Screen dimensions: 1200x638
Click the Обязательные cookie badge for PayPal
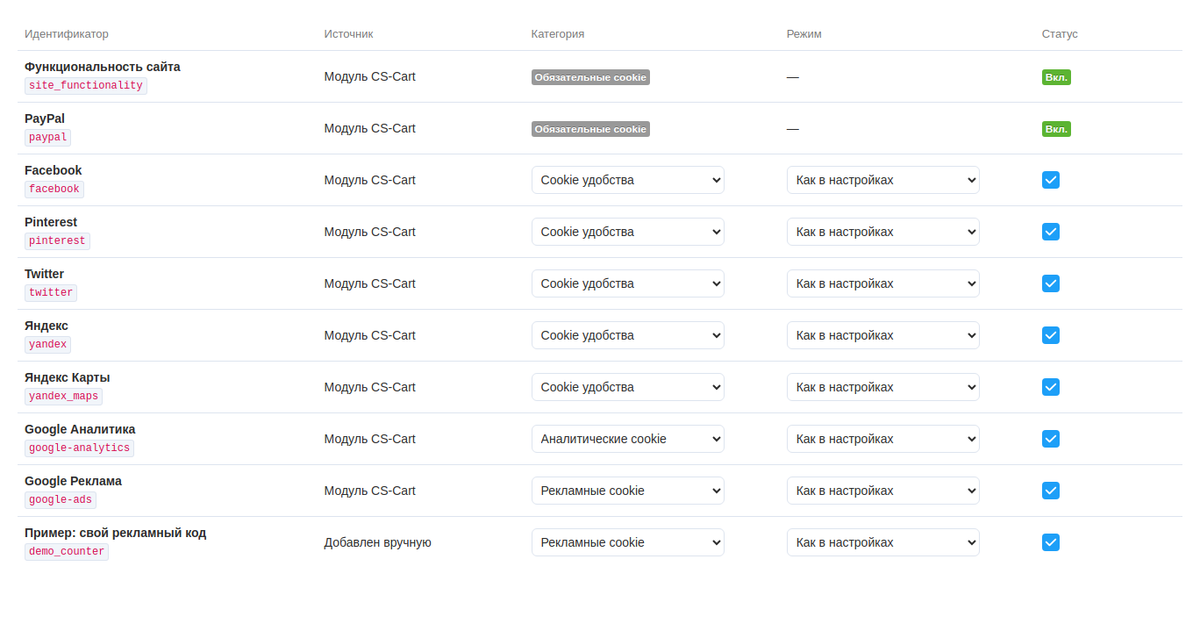point(590,129)
